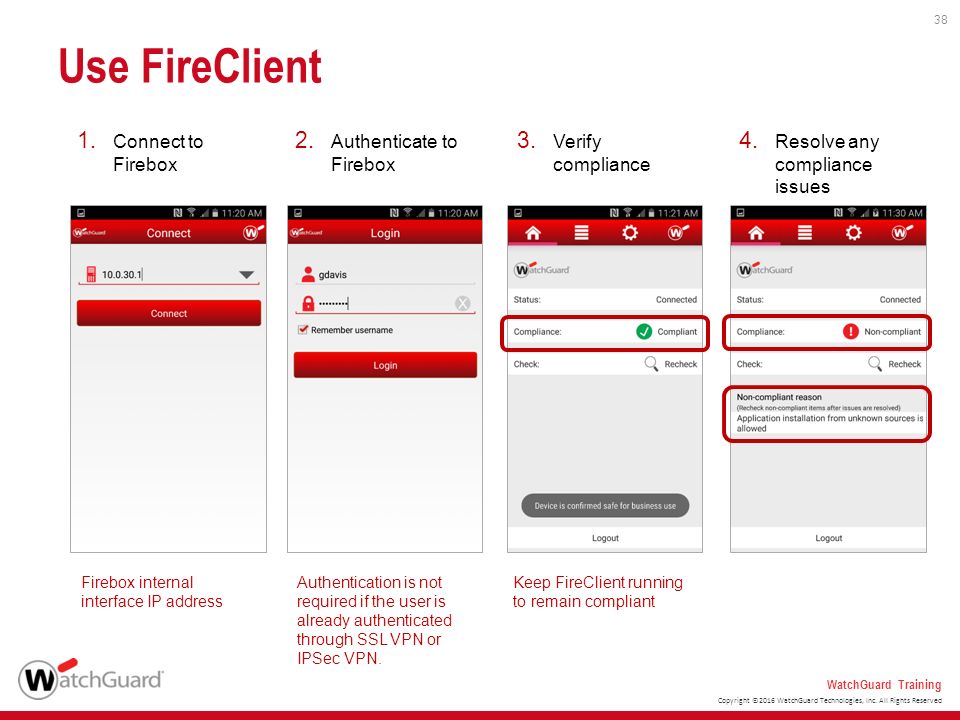The height and width of the screenshot is (720, 960).
Task: Click the WatchGuard logo left of Connect title
Action: [89, 233]
